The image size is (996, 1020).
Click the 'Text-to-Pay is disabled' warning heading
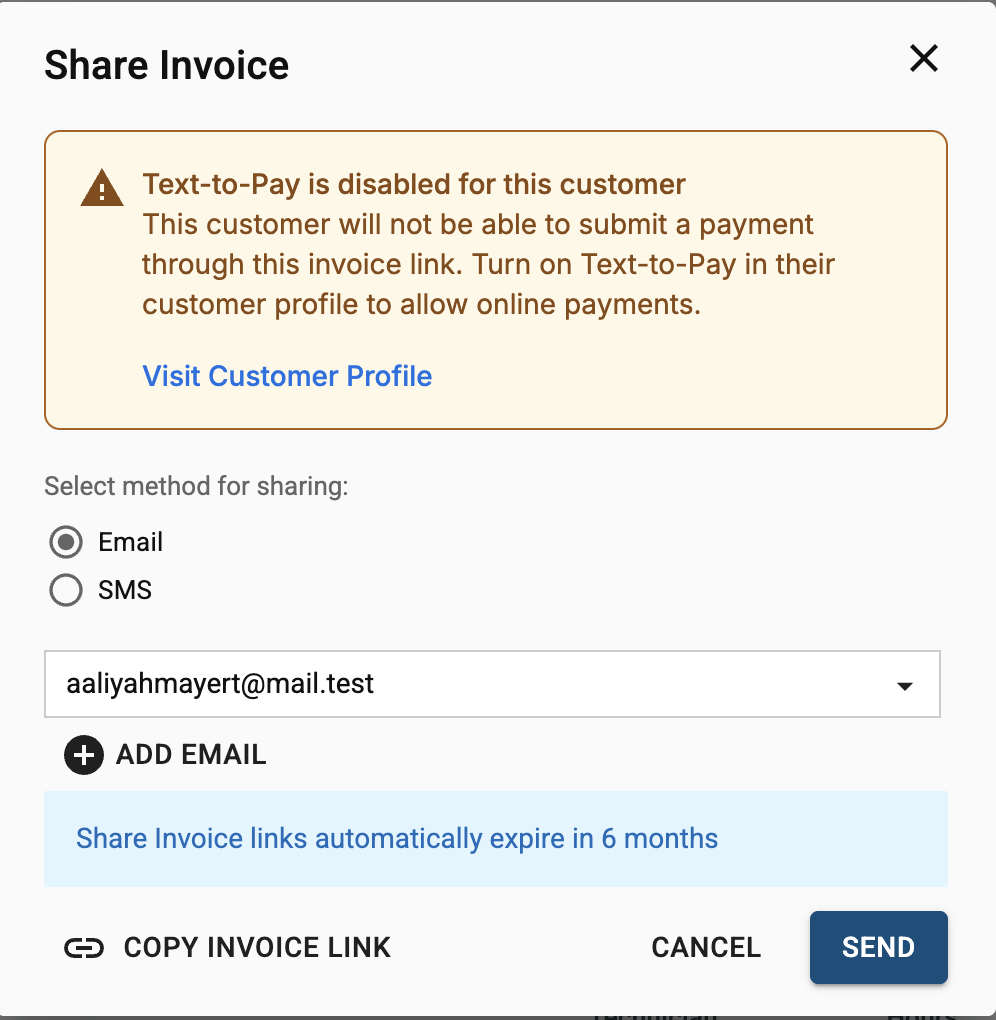point(414,184)
